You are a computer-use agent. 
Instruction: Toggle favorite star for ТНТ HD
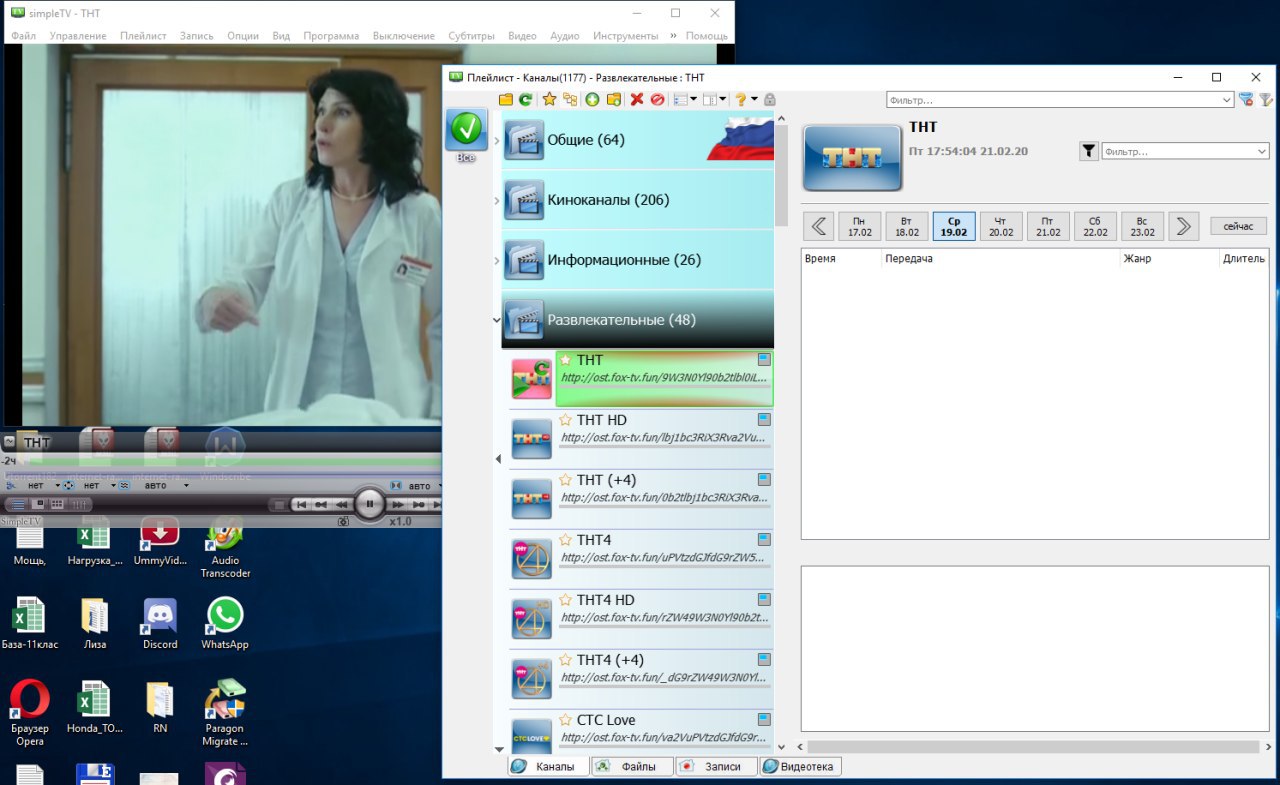click(566, 420)
